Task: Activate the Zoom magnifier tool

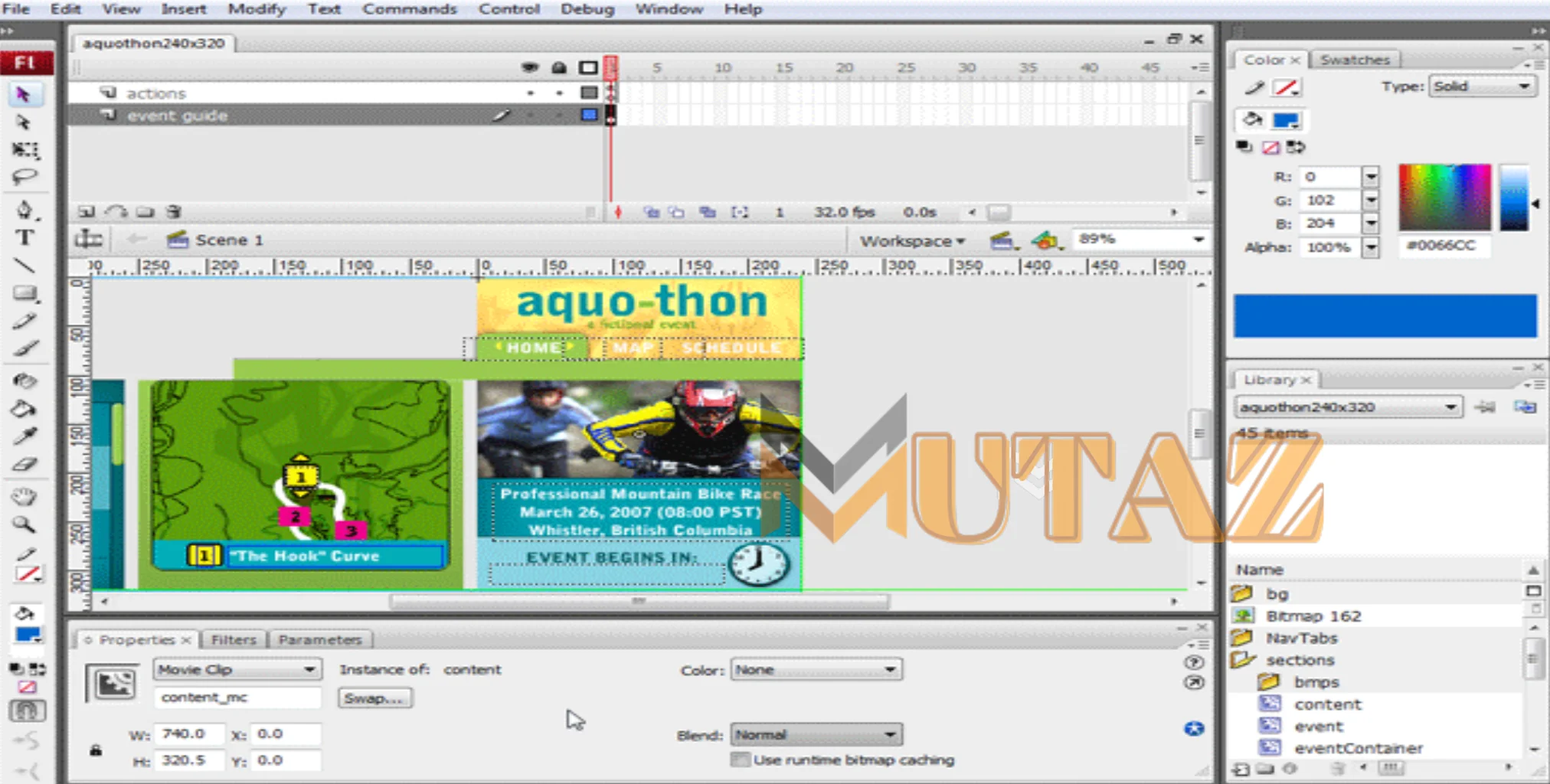Action: [x=24, y=525]
